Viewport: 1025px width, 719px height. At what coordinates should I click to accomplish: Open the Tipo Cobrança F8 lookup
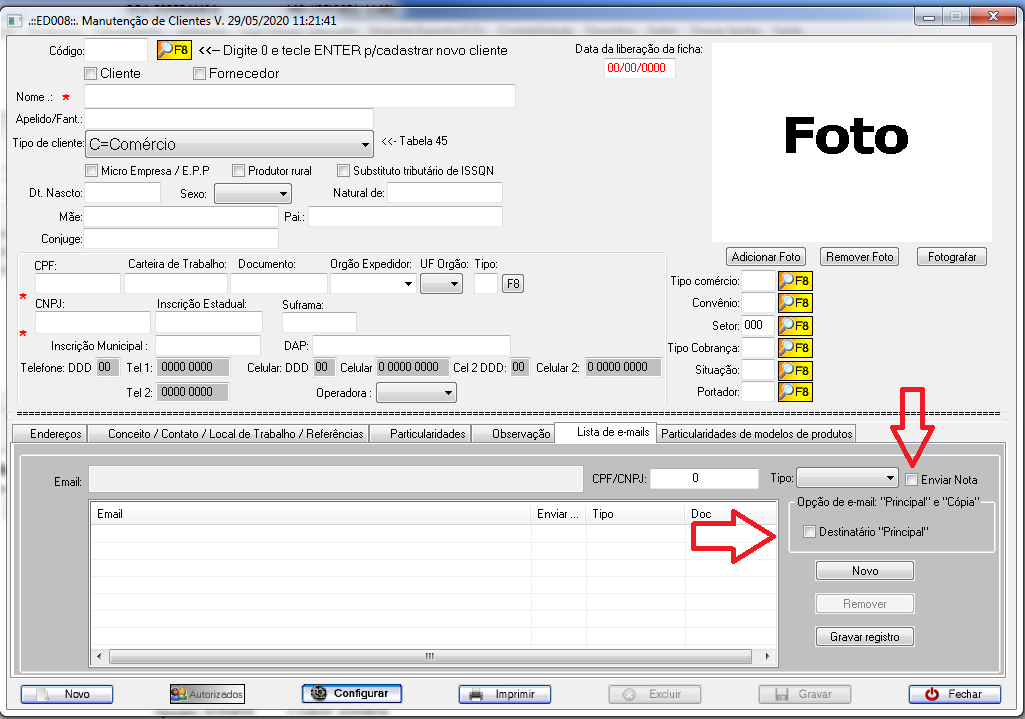point(794,348)
